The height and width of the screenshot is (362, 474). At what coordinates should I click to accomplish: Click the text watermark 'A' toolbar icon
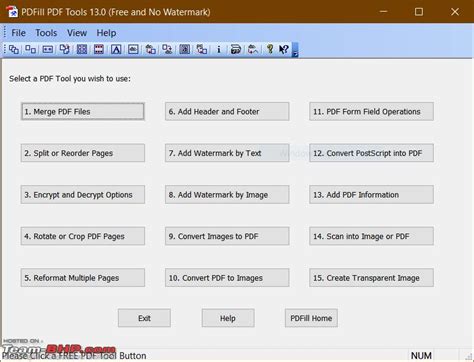(116, 50)
